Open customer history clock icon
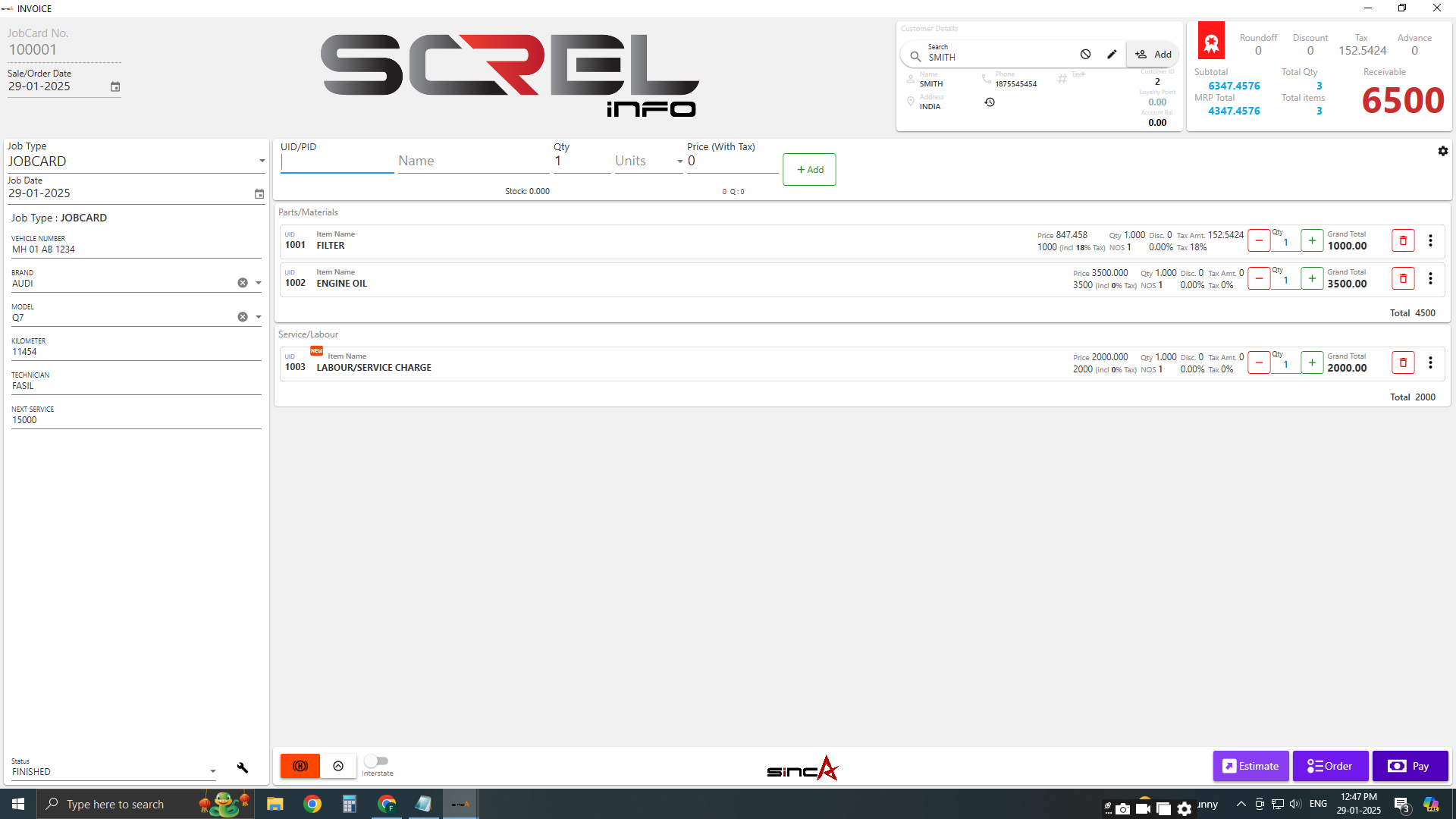The image size is (1456, 819). pos(990,102)
